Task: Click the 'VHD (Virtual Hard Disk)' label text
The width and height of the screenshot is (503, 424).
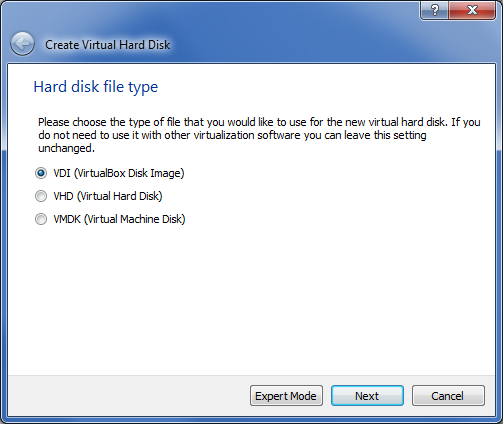Action: (108, 196)
